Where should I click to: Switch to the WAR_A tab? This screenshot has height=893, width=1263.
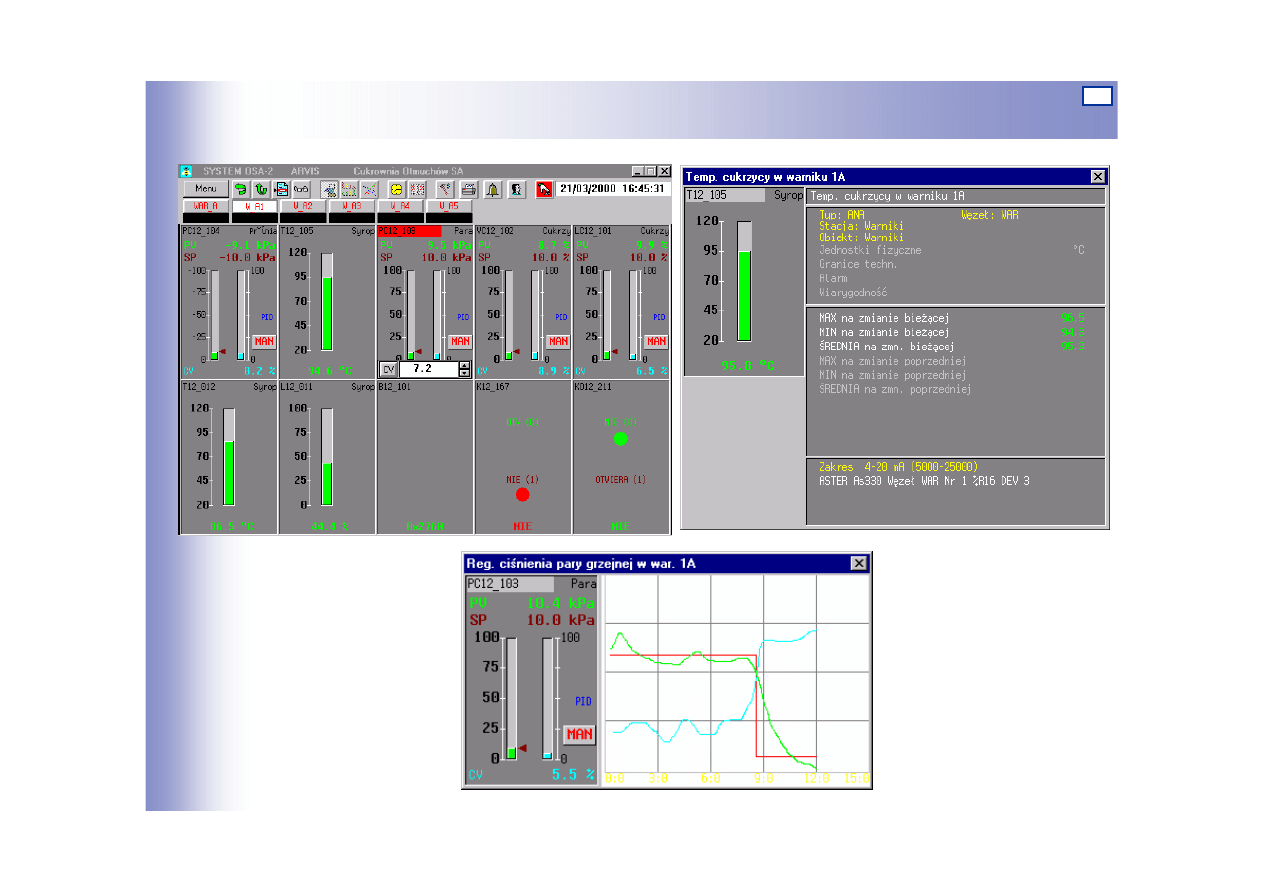click(x=206, y=206)
